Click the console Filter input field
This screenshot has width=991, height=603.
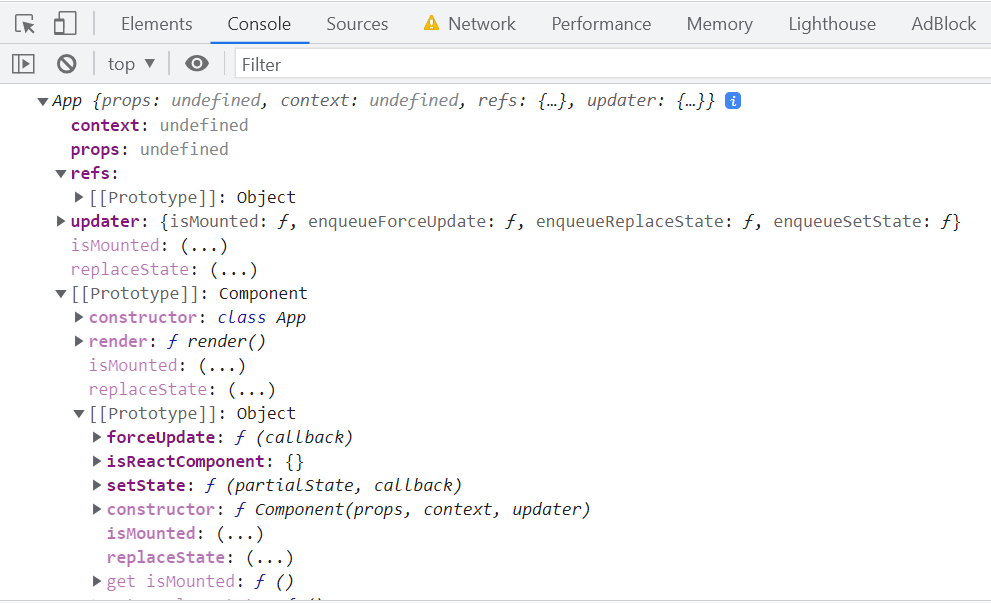[x=600, y=64]
